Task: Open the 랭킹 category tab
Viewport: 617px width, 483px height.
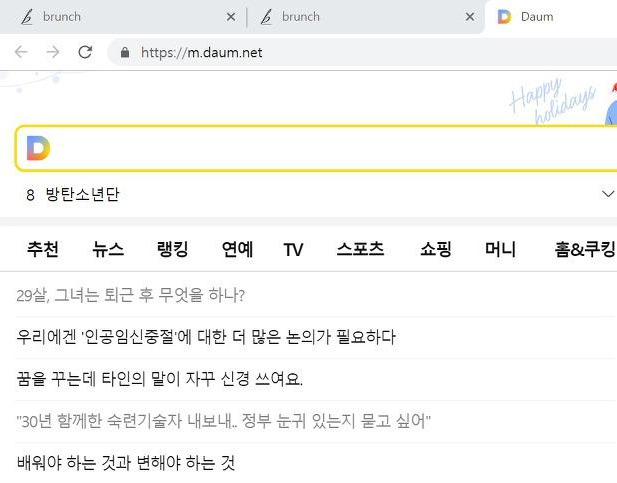Action: pos(172,249)
